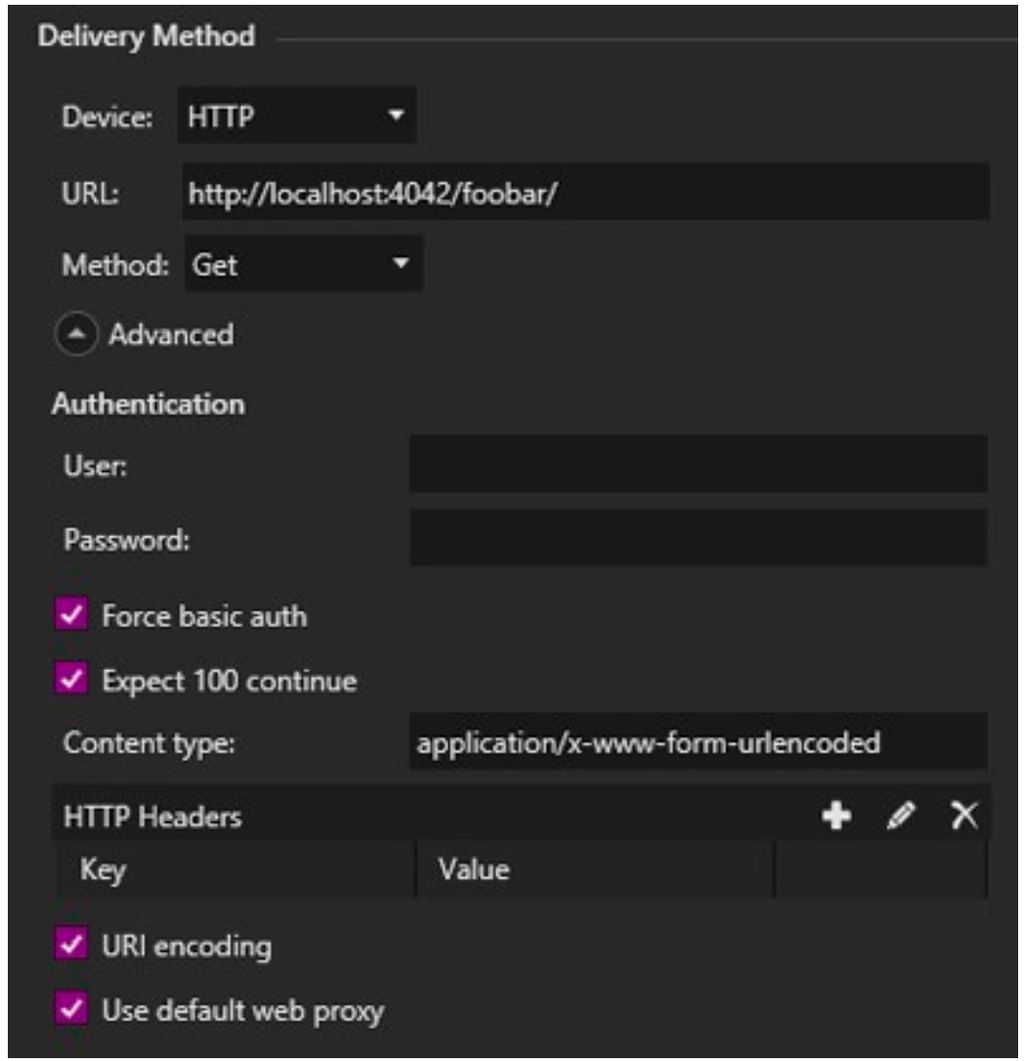Open the Method dropdown showing Get

tap(303, 264)
